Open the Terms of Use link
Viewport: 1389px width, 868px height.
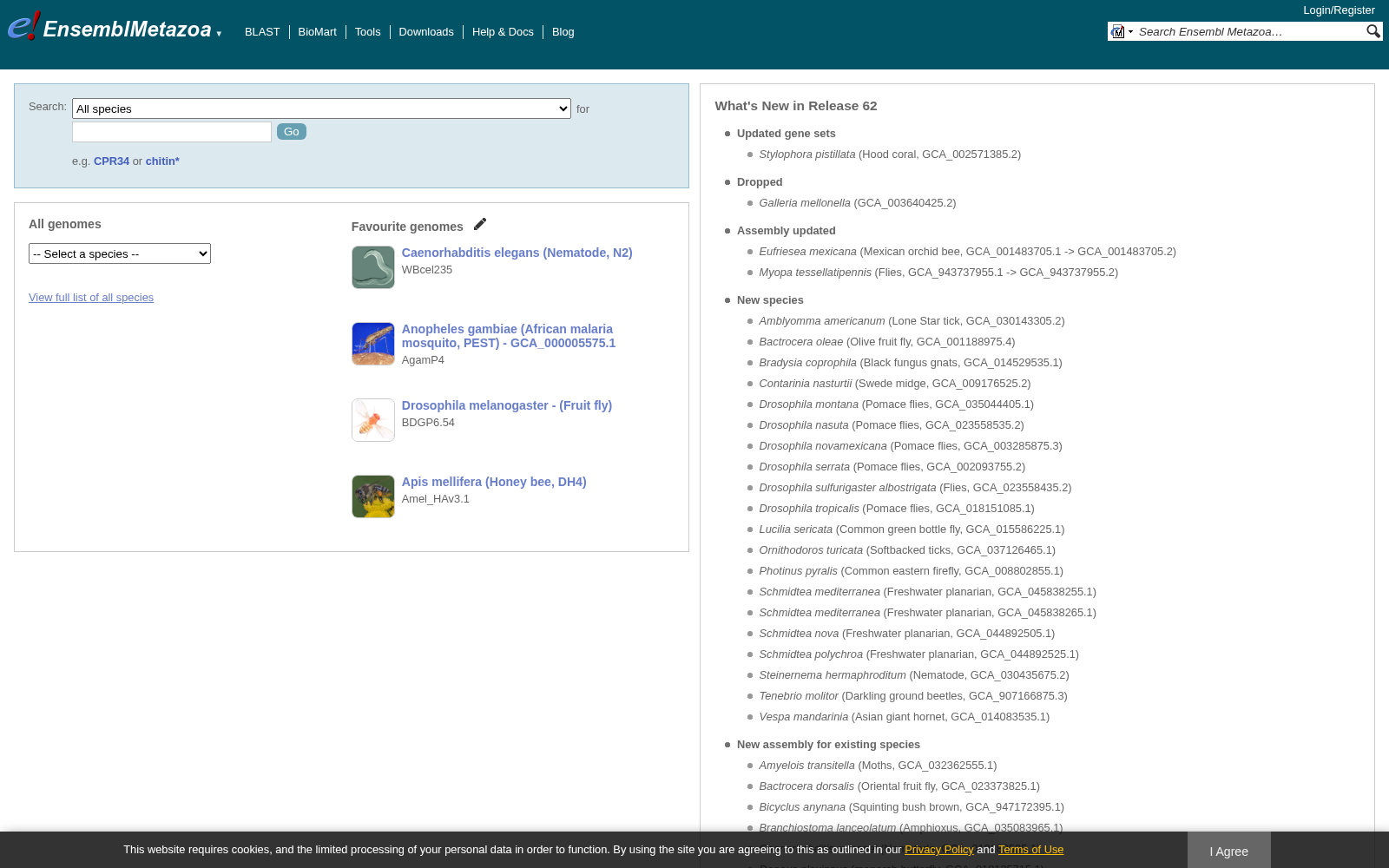point(1030,850)
